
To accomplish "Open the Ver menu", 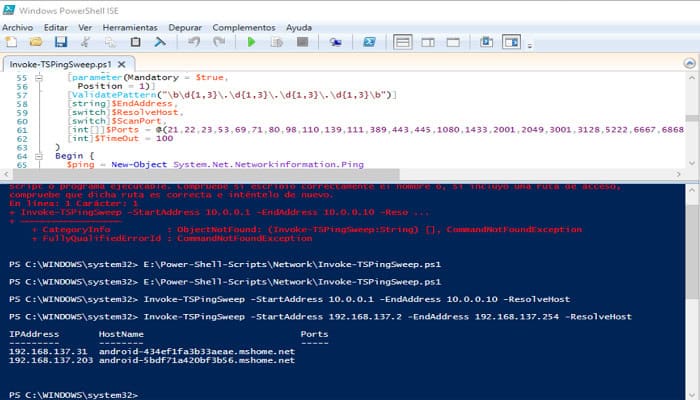I will (85, 28).
